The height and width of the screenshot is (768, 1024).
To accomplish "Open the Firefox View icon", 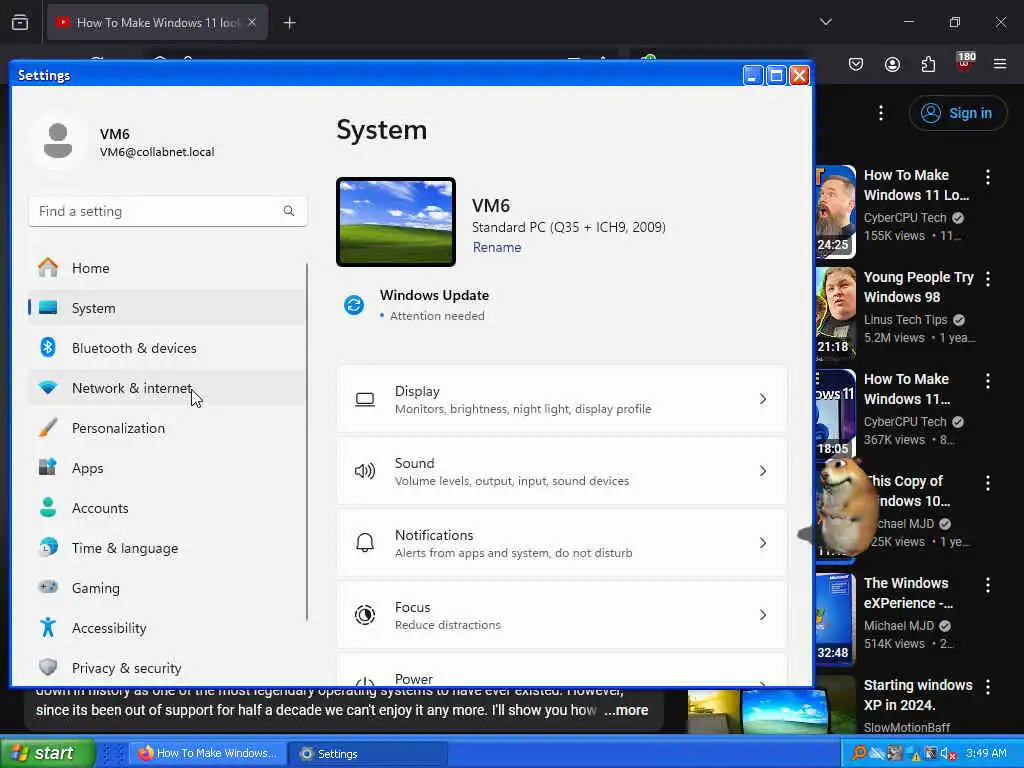I will pos(20,23).
